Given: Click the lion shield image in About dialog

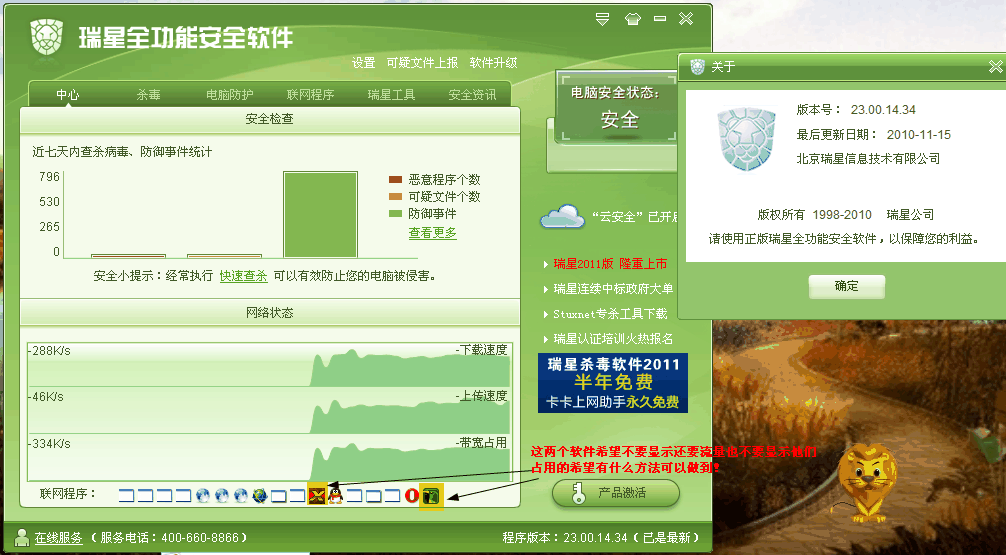Looking at the screenshot, I should click(x=746, y=139).
